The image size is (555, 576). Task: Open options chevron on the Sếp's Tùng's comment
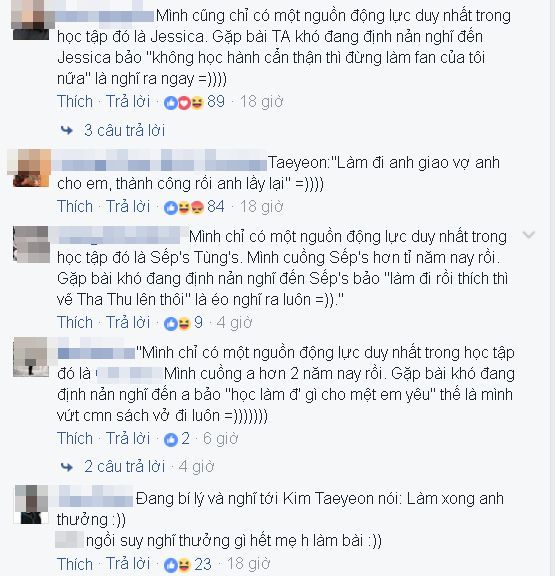coord(528,234)
